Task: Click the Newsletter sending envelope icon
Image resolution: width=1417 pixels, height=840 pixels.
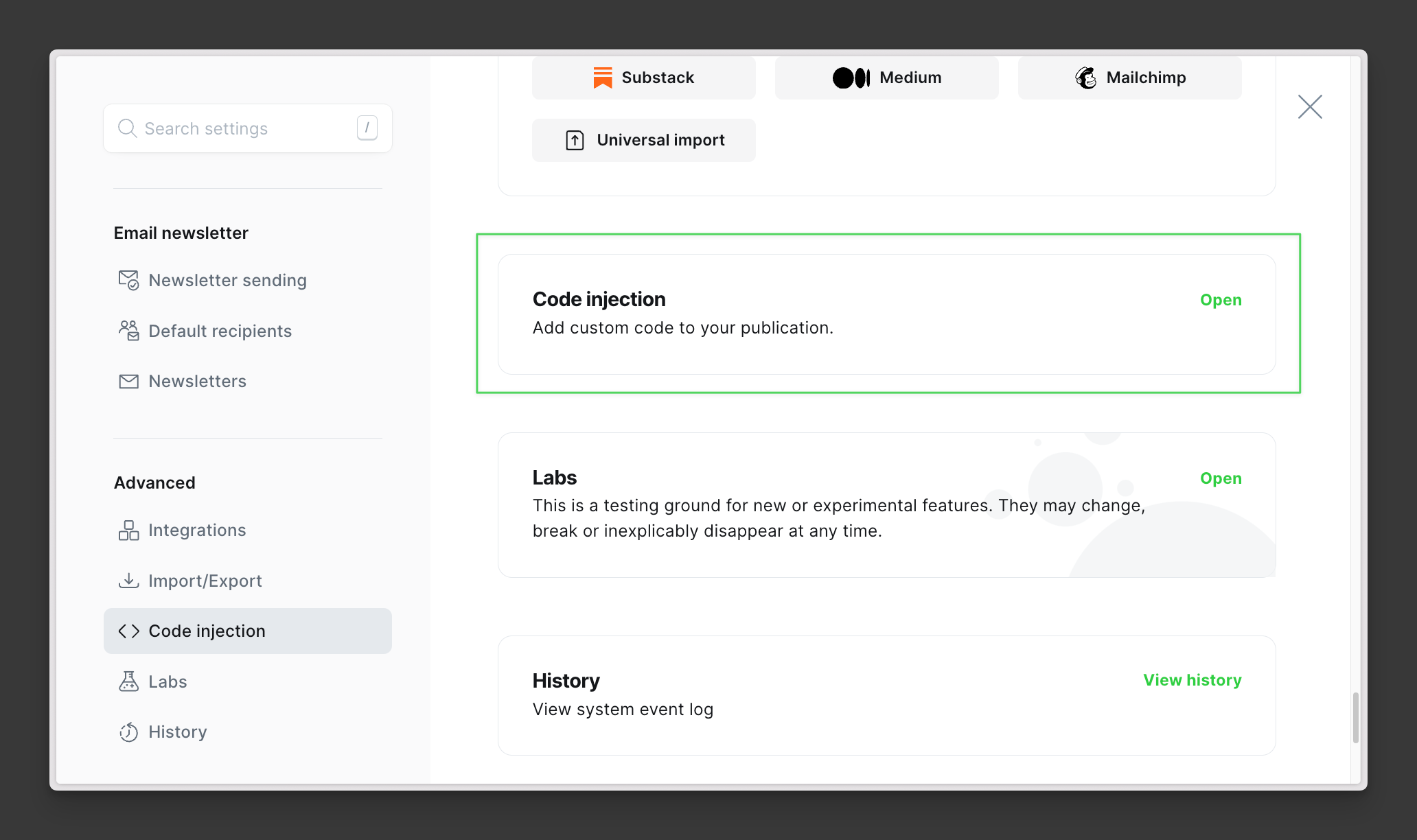Action: [x=128, y=279]
